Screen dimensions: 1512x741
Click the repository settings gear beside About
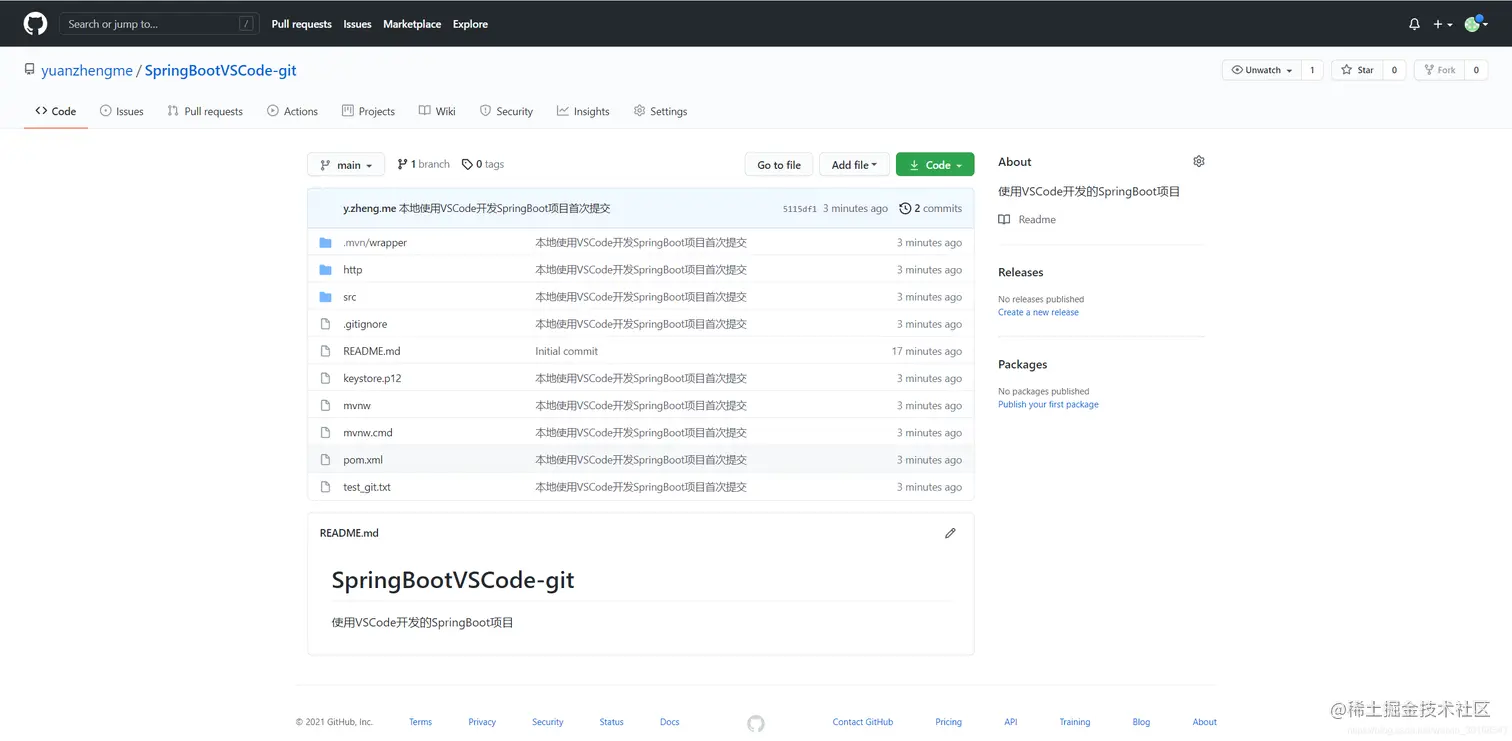click(1199, 161)
